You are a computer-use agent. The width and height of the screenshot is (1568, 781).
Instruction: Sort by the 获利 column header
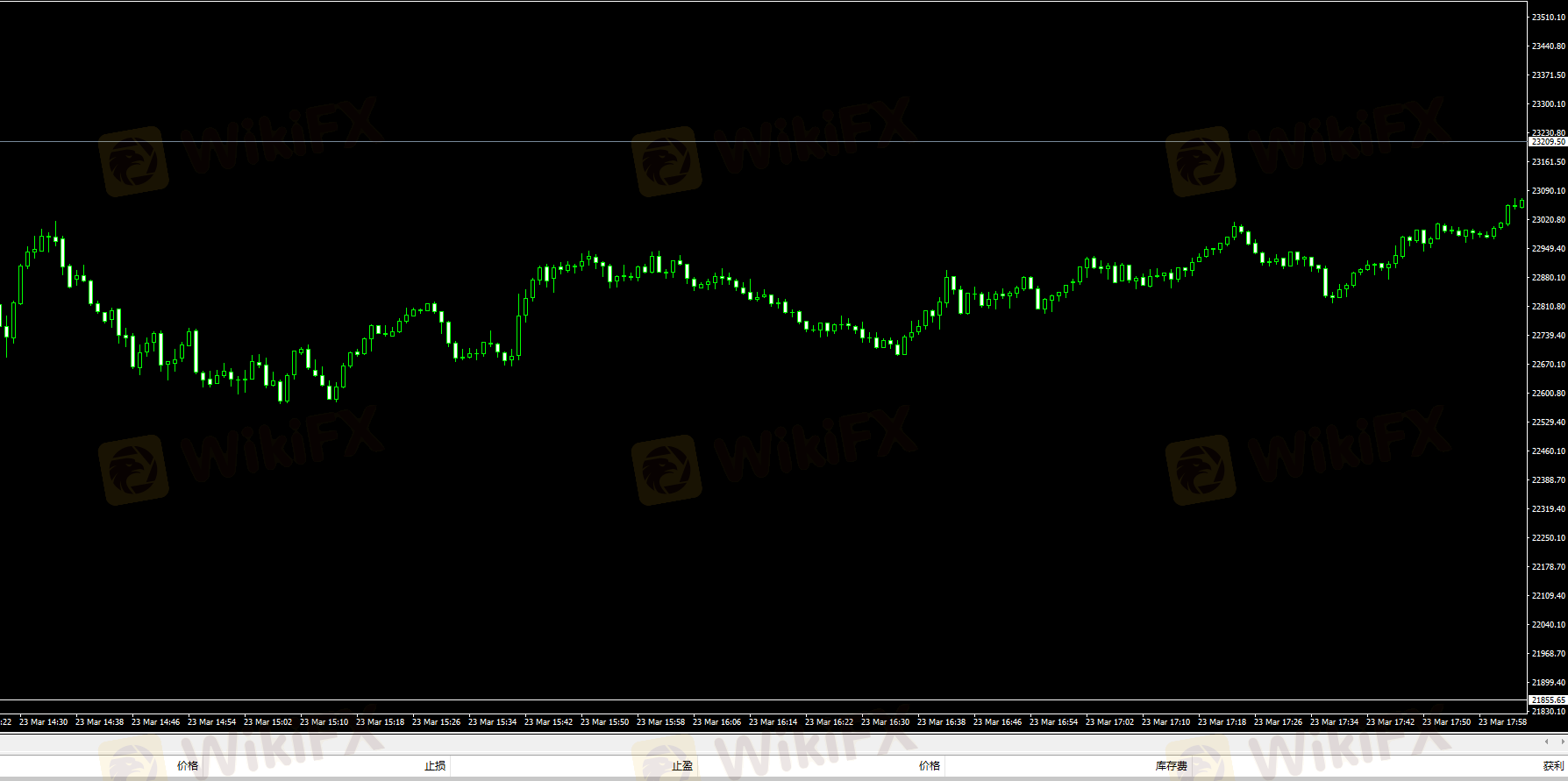1554,766
